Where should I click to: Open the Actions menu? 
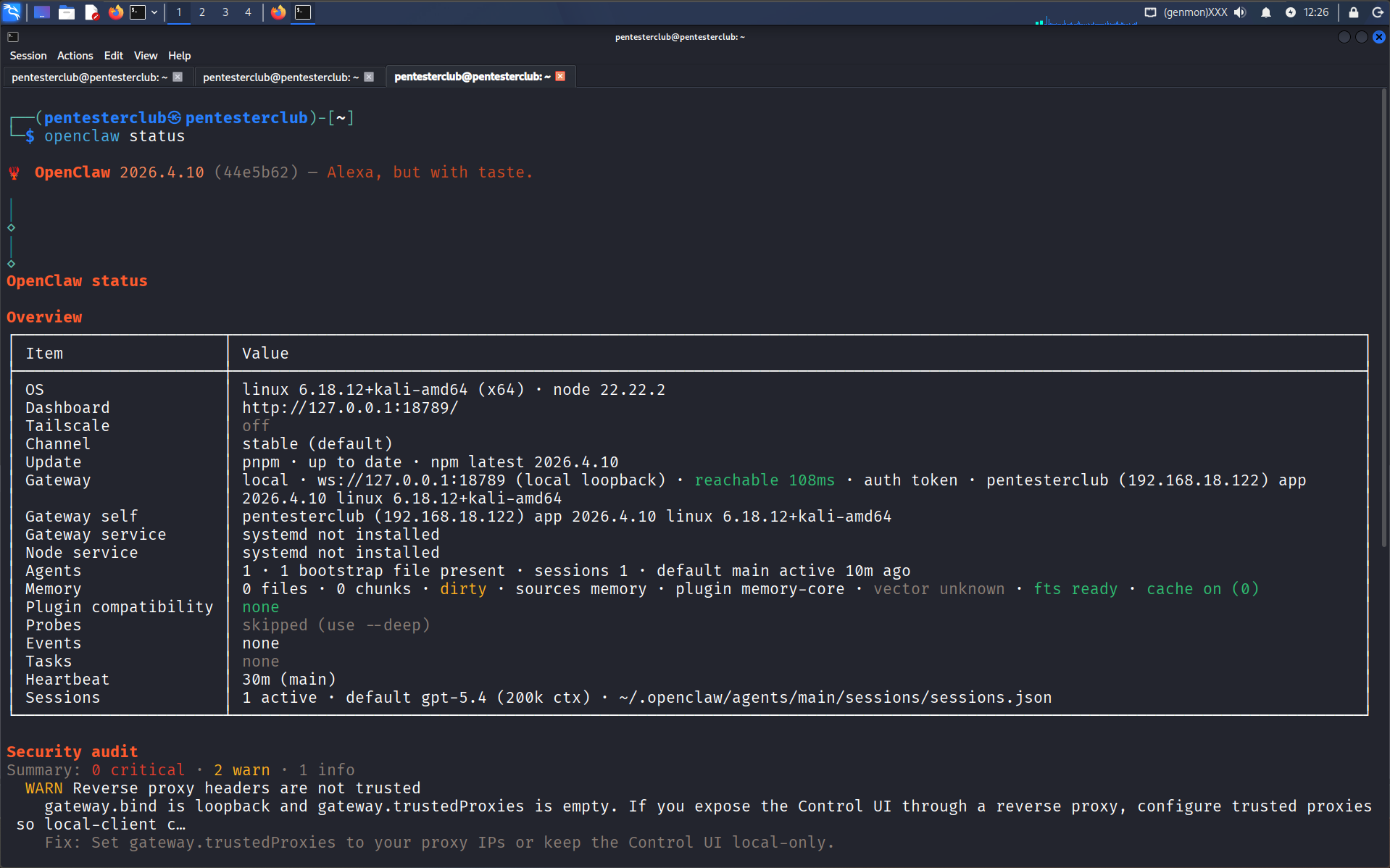click(x=75, y=56)
